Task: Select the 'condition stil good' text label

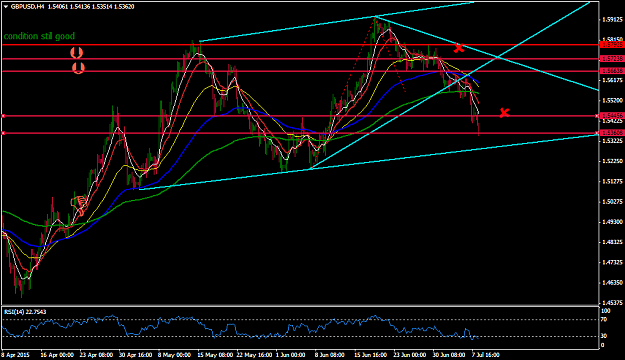Action: pyautogui.click(x=39, y=36)
